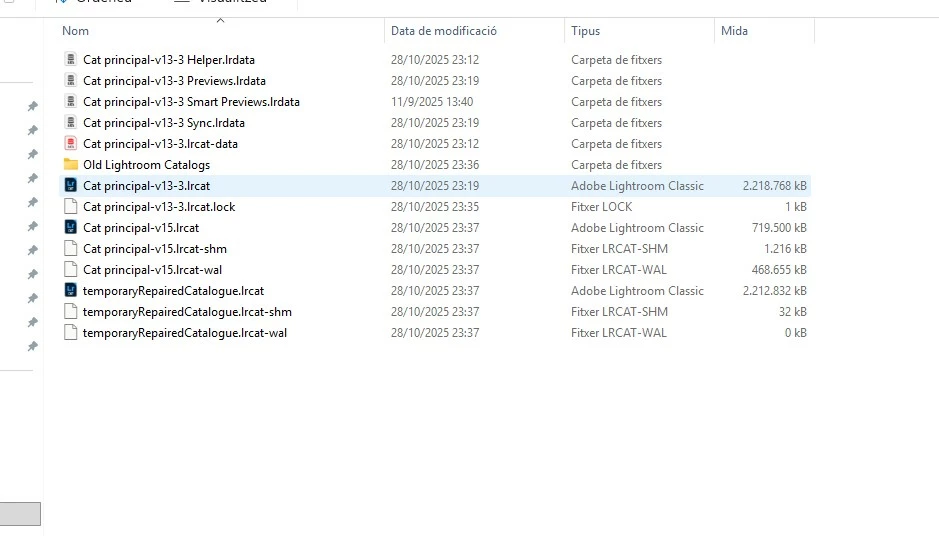The width and height of the screenshot is (939, 536).
Task: Select file name Cat principal-v13-3 Previews.lrdata
Action: [x=174, y=80]
